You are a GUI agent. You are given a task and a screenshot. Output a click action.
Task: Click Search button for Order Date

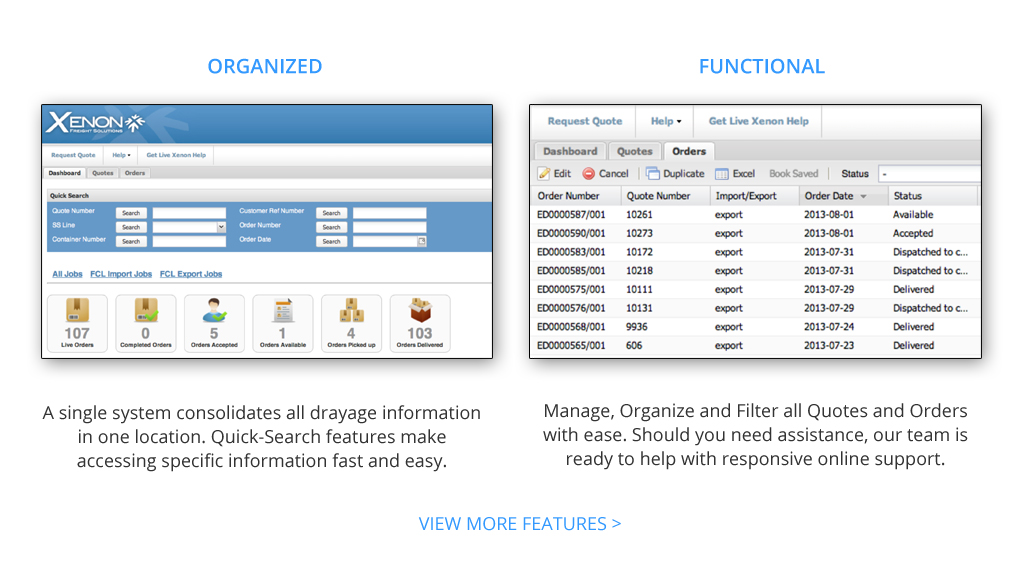331,241
